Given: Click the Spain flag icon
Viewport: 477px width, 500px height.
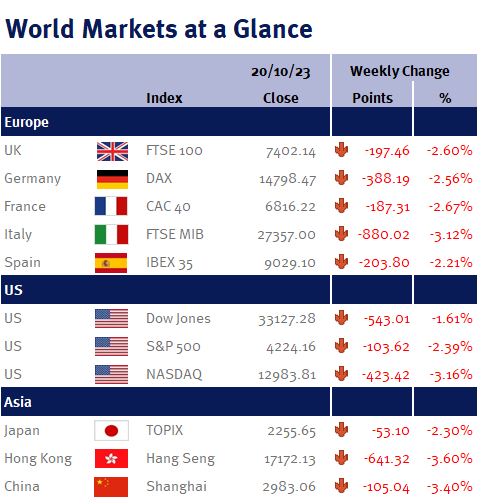Looking at the screenshot, I should 111,263.
